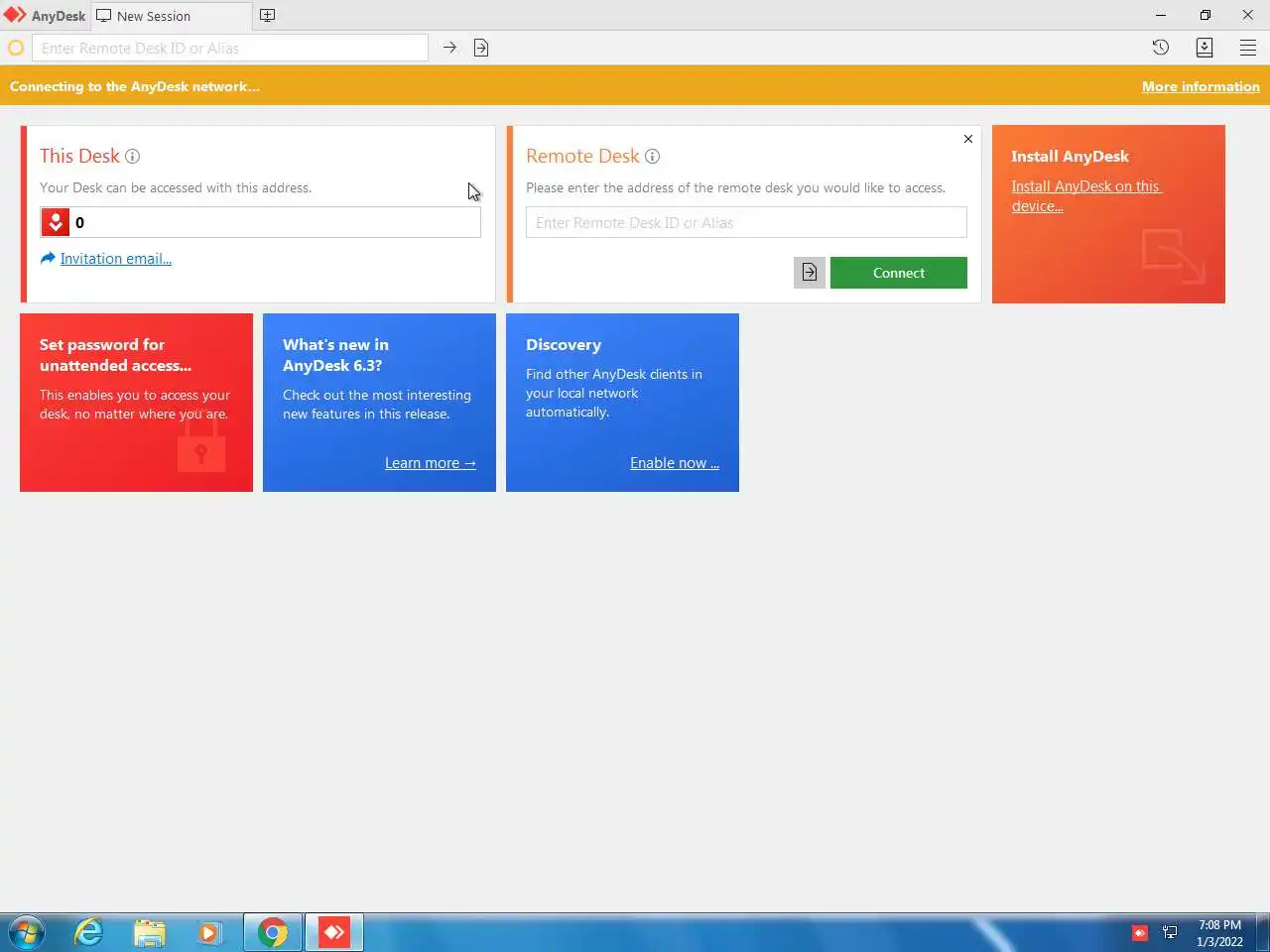Open Google Chrome from the taskbar
Viewport: 1270px width, 952px height.
tap(273, 932)
